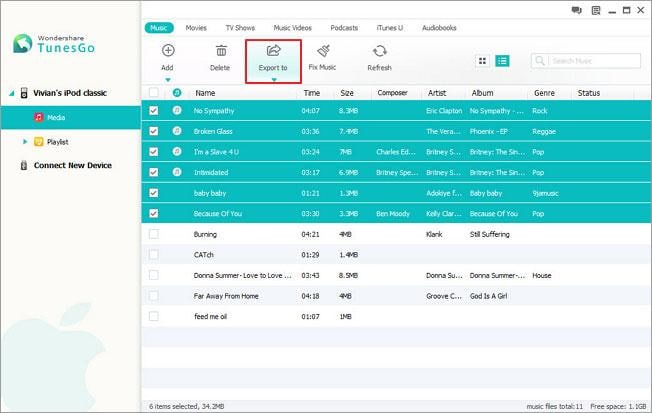Switch to the Audiobooks tab
This screenshot has height=413, width=652.
tap(439, 28)
